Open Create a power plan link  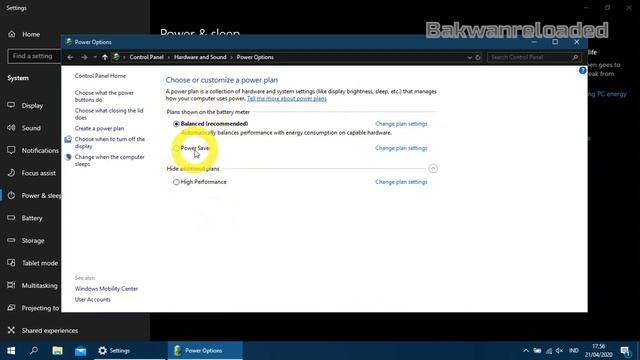click(99, 128)
